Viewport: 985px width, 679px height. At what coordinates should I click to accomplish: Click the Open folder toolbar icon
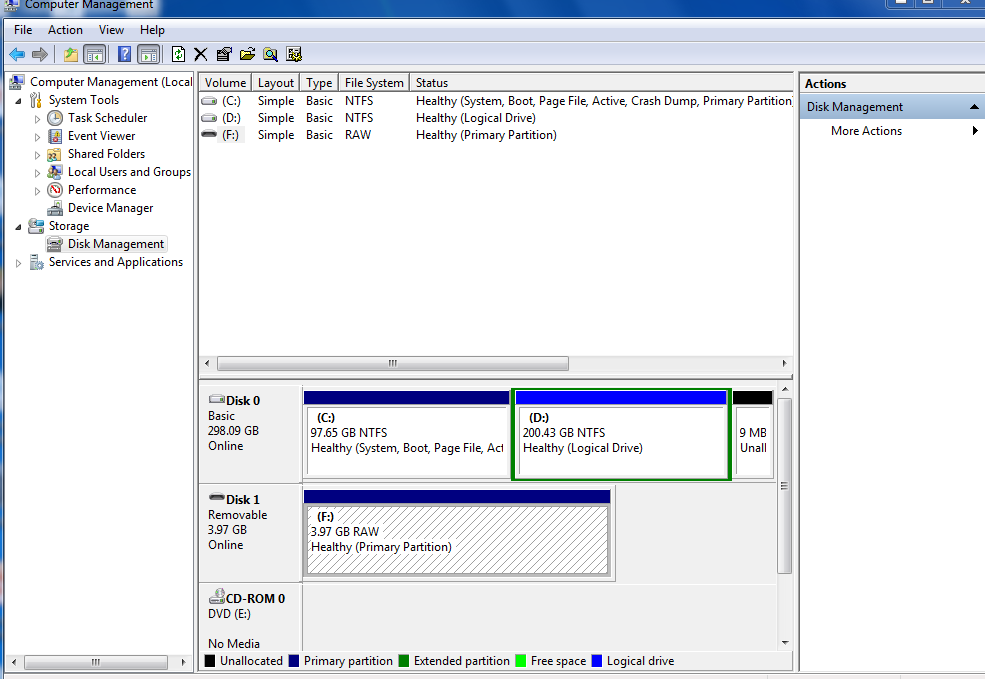coord(248,55)
